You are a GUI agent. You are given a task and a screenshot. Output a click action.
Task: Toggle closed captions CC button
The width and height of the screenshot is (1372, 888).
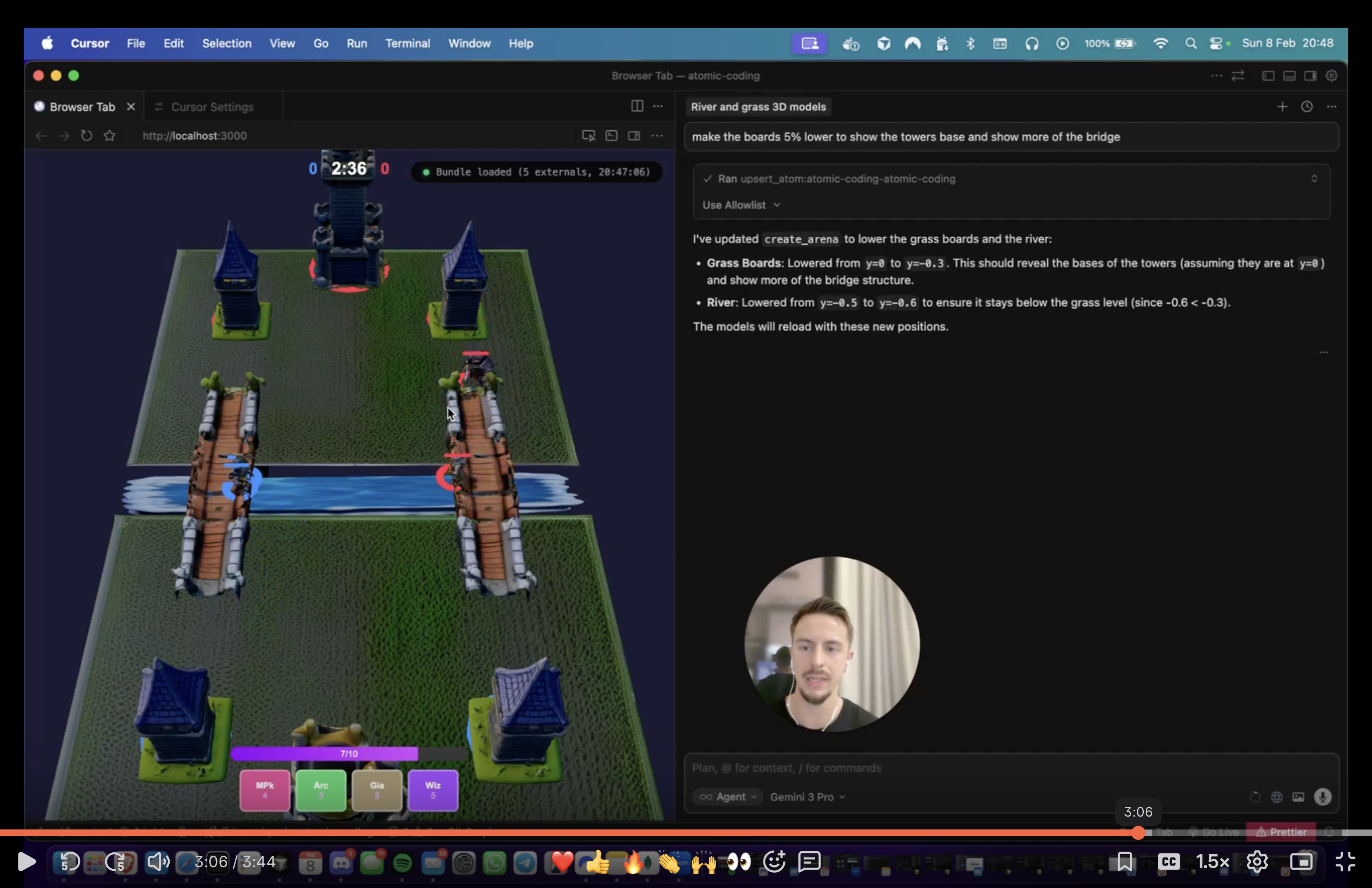point(1169,862)
